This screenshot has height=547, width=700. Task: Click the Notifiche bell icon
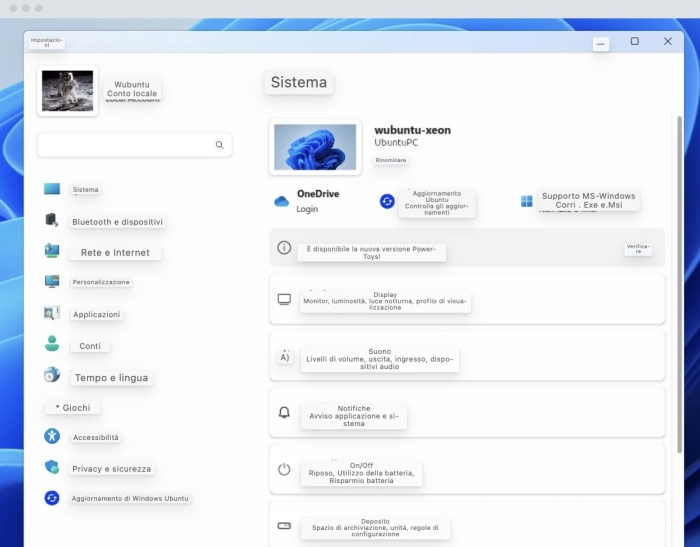[x=284, y=412]
